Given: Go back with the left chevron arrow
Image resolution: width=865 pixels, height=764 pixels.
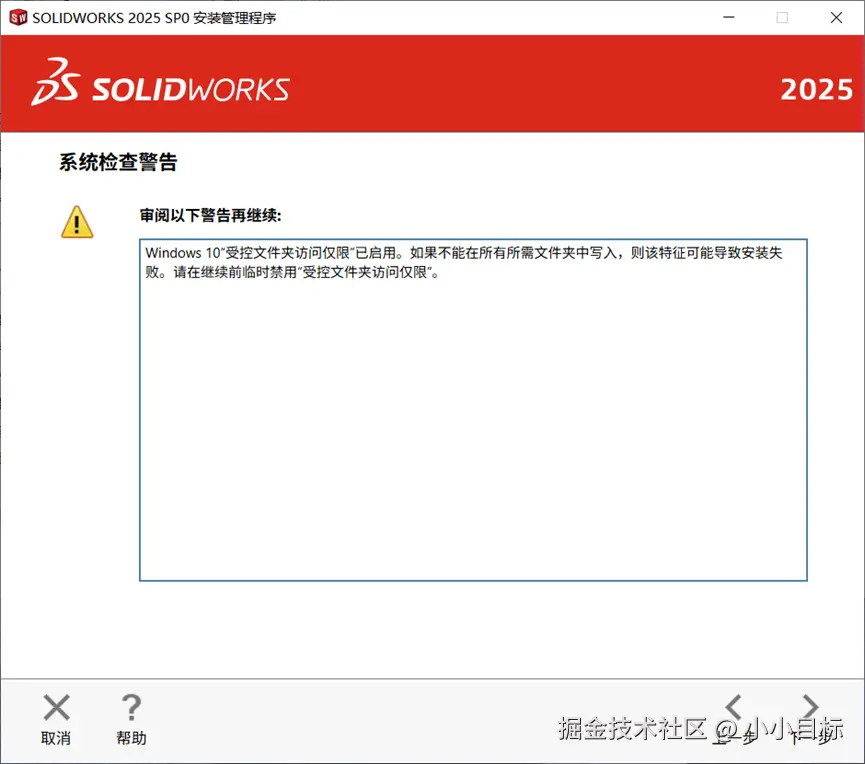Looking at the screenshot, I should 734,707.
